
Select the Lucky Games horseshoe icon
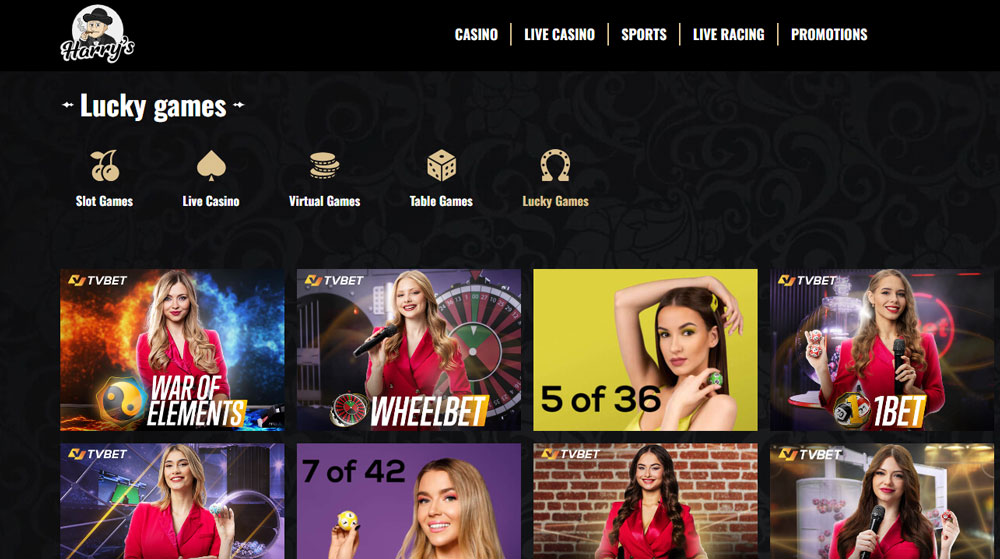(555, 166)
